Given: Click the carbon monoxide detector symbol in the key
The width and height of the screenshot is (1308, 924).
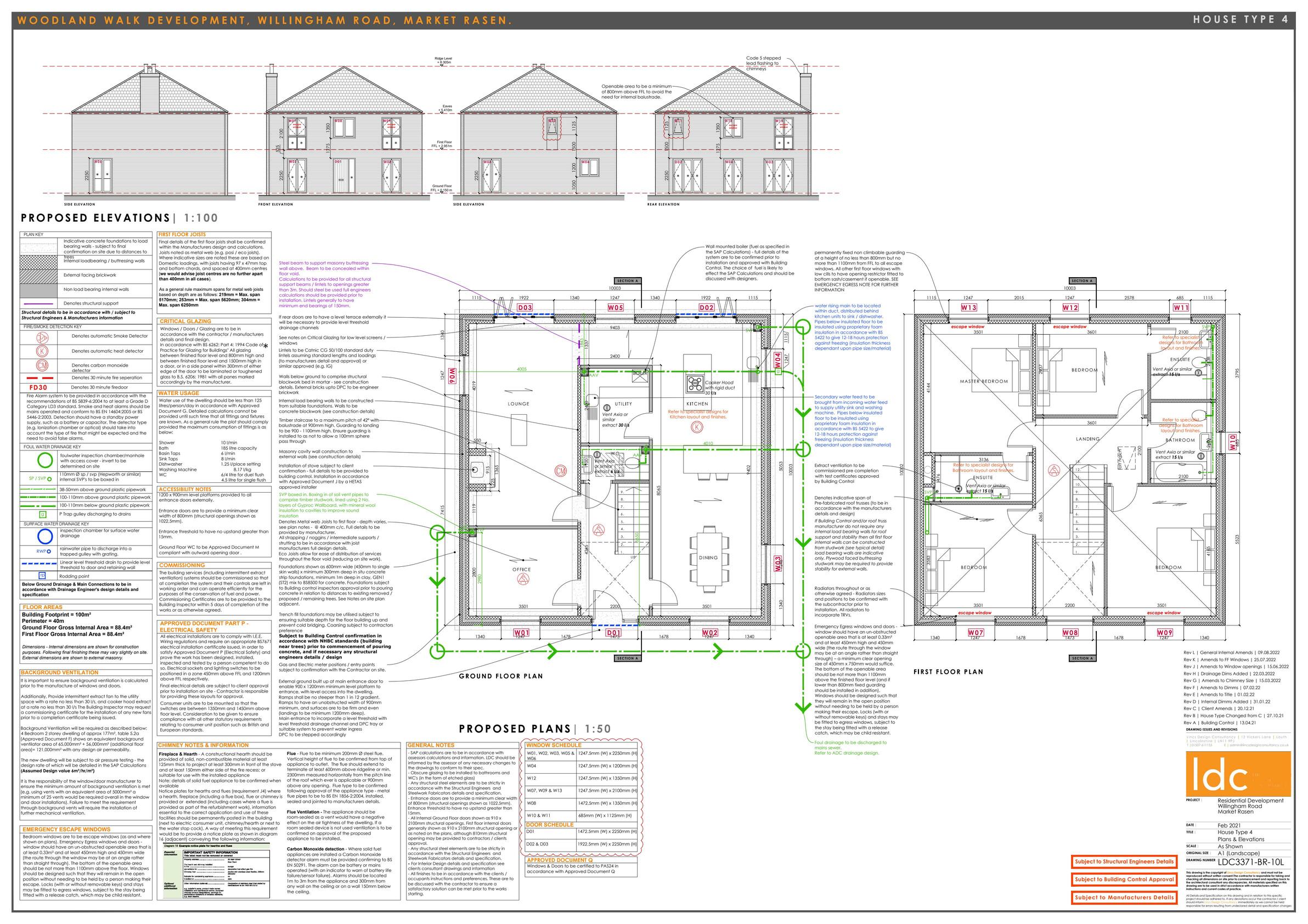Looking at the screenshot, I should 43,366.
